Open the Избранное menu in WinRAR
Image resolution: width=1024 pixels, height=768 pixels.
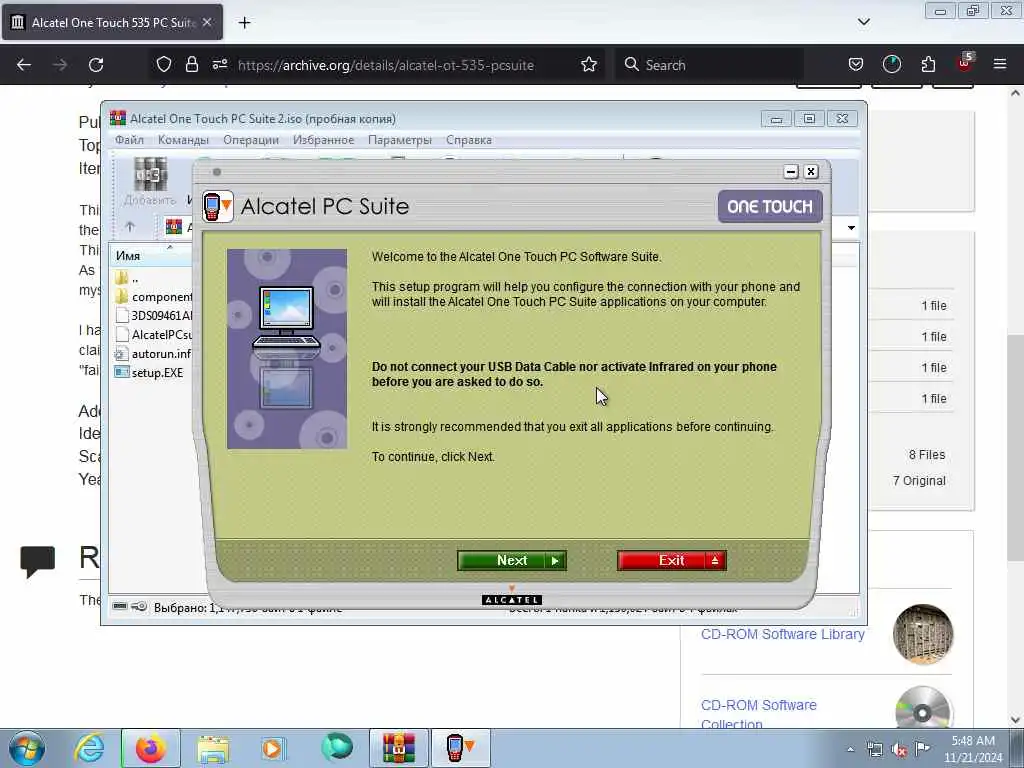coord(323,140)
